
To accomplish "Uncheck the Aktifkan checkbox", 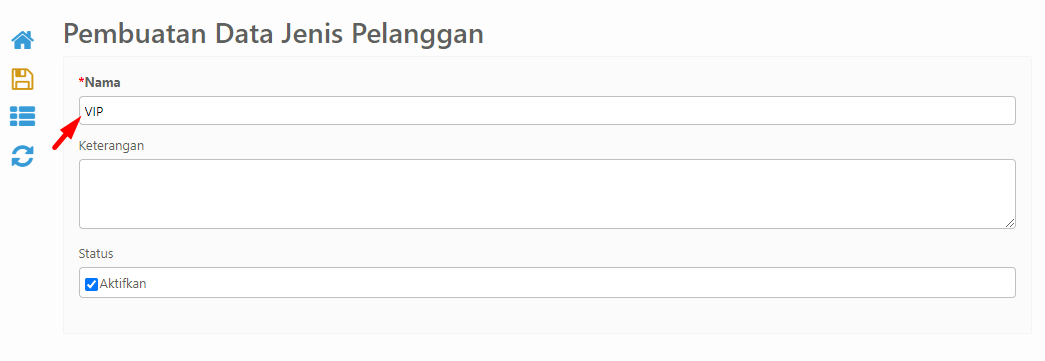I will pos(91,284).
